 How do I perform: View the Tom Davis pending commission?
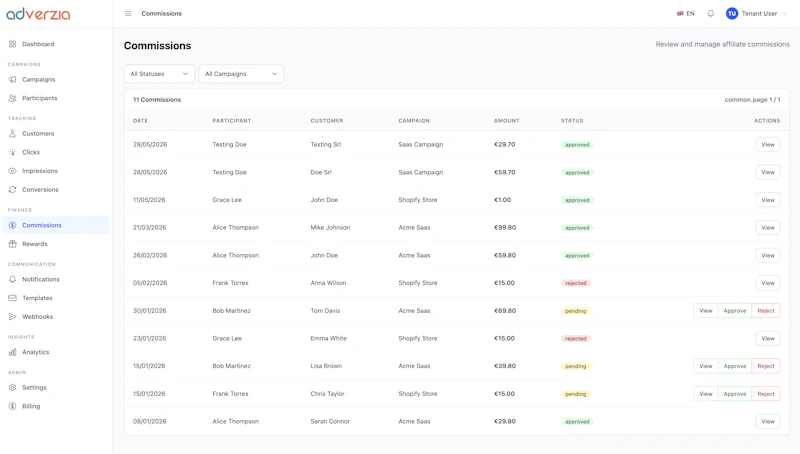[x=706, y=311]
